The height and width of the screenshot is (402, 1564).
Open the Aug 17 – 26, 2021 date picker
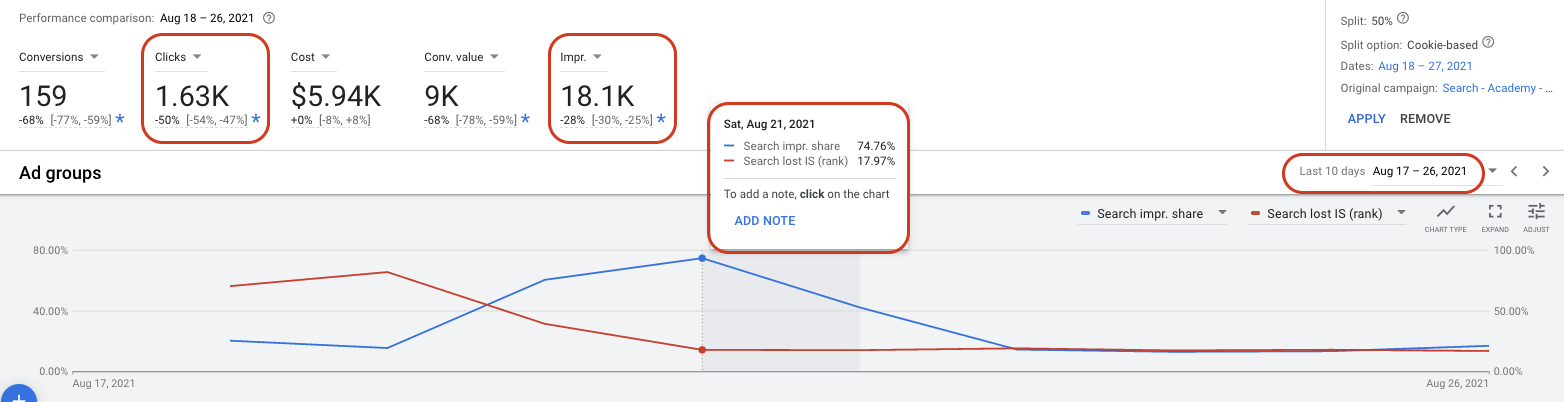tap(1420, 171)
